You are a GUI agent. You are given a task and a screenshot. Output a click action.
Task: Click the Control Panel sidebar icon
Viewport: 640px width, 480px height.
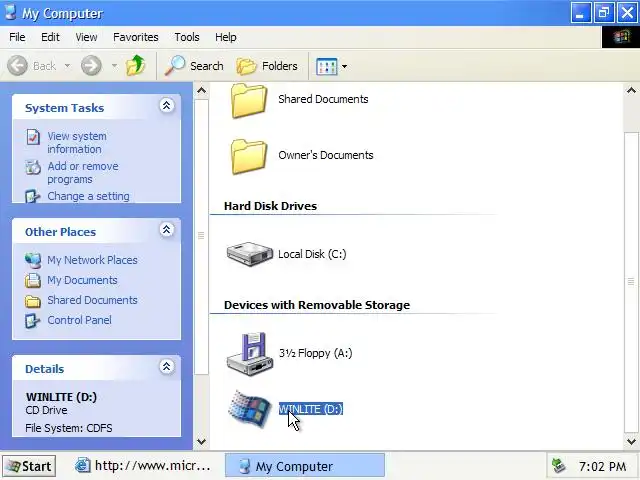(x=33, y=320)
